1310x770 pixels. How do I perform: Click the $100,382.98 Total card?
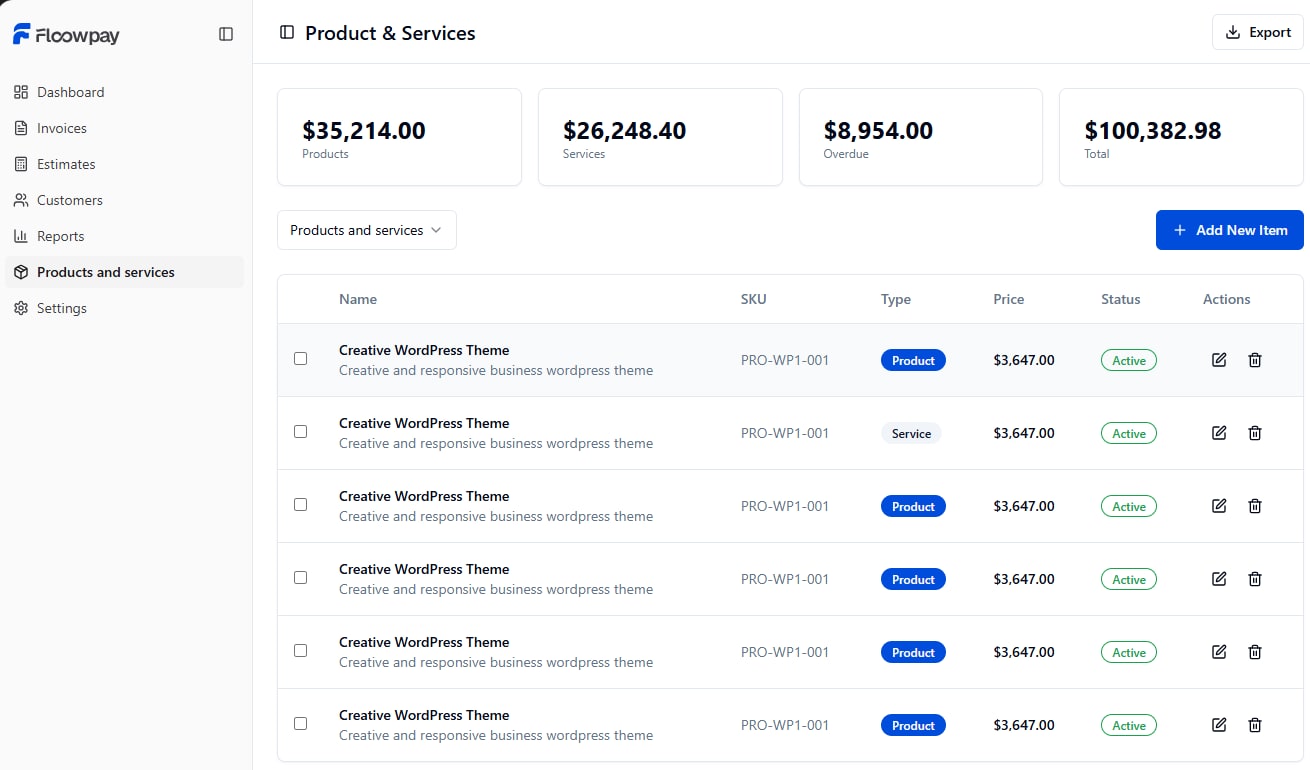click(x=1182, y=137)
